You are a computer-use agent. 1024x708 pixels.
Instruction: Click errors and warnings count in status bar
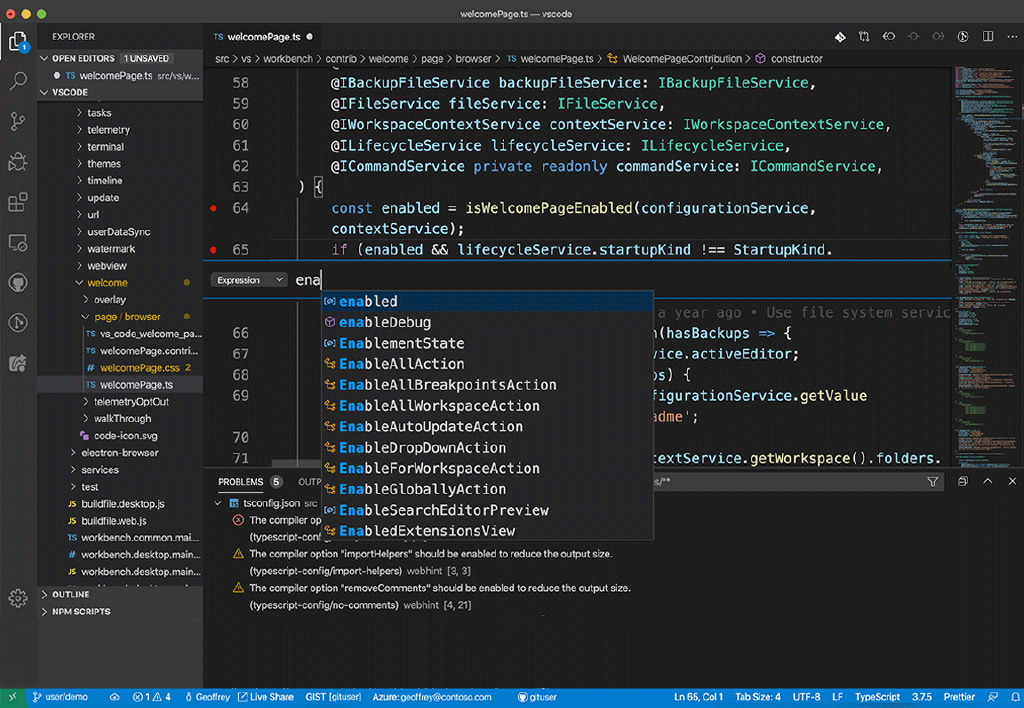pos(152,698)
